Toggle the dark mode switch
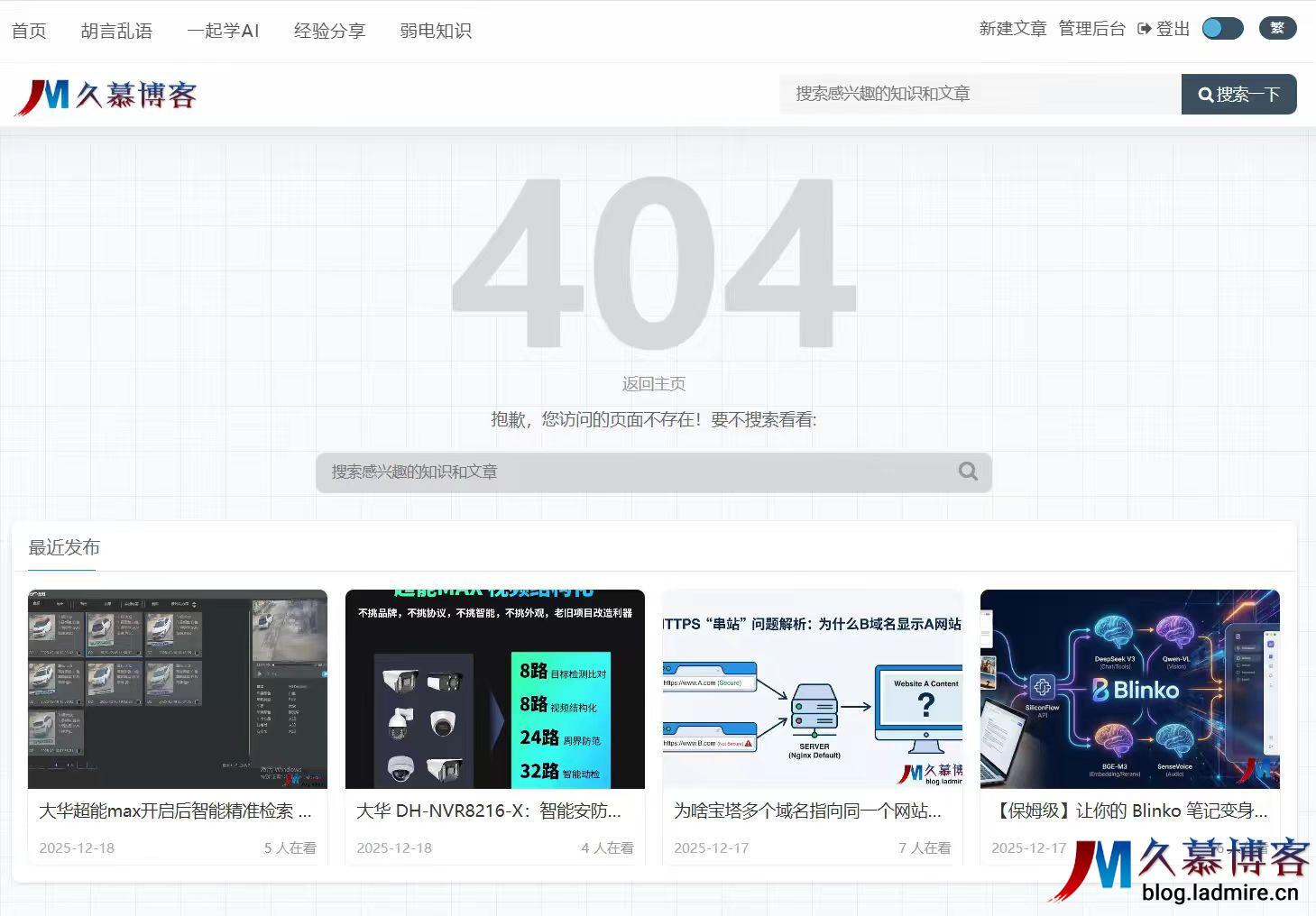The image size is (1316, 916). 1222,28
